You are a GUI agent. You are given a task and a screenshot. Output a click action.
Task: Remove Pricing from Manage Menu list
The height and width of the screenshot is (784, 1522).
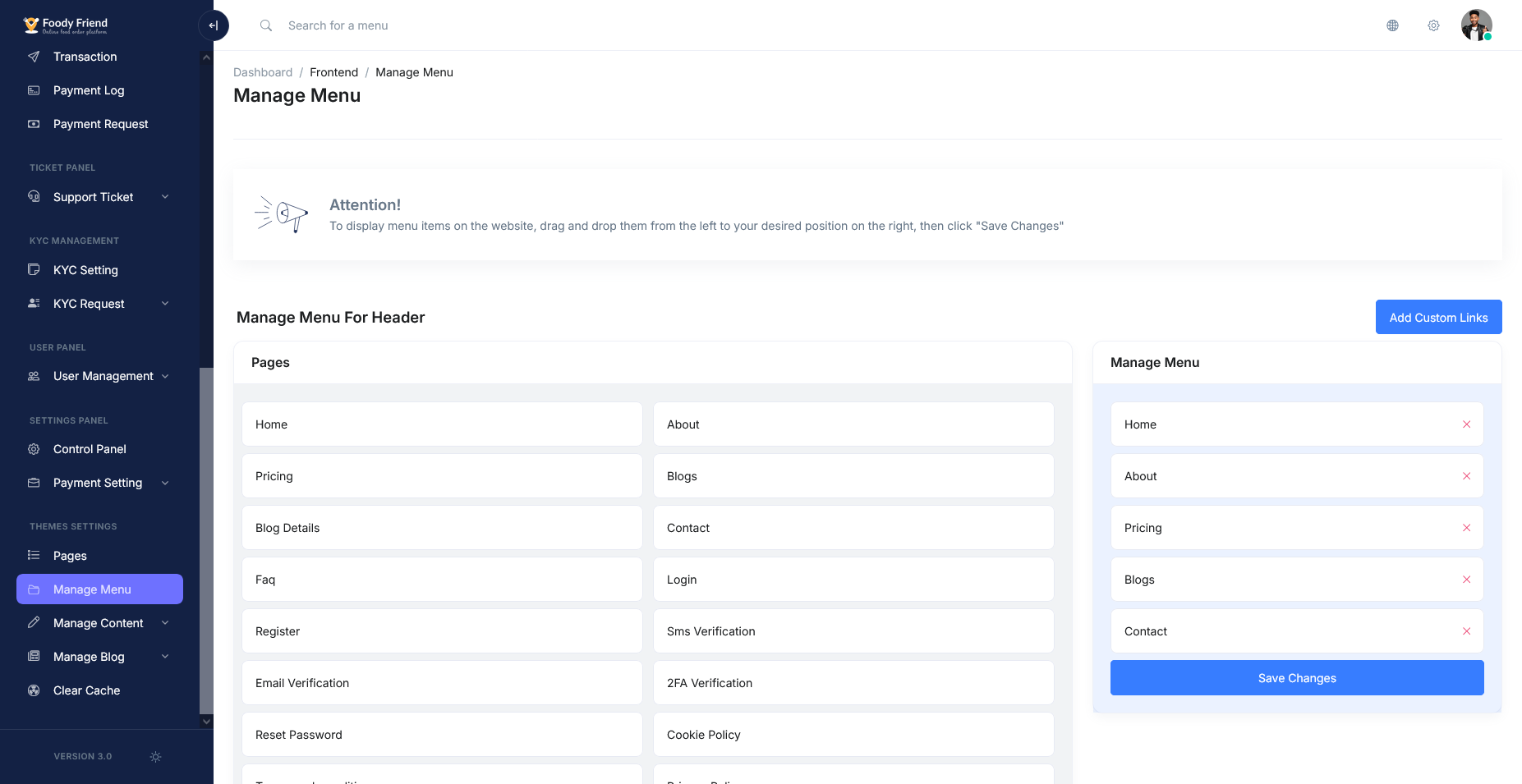click(x=1466, y=528)
